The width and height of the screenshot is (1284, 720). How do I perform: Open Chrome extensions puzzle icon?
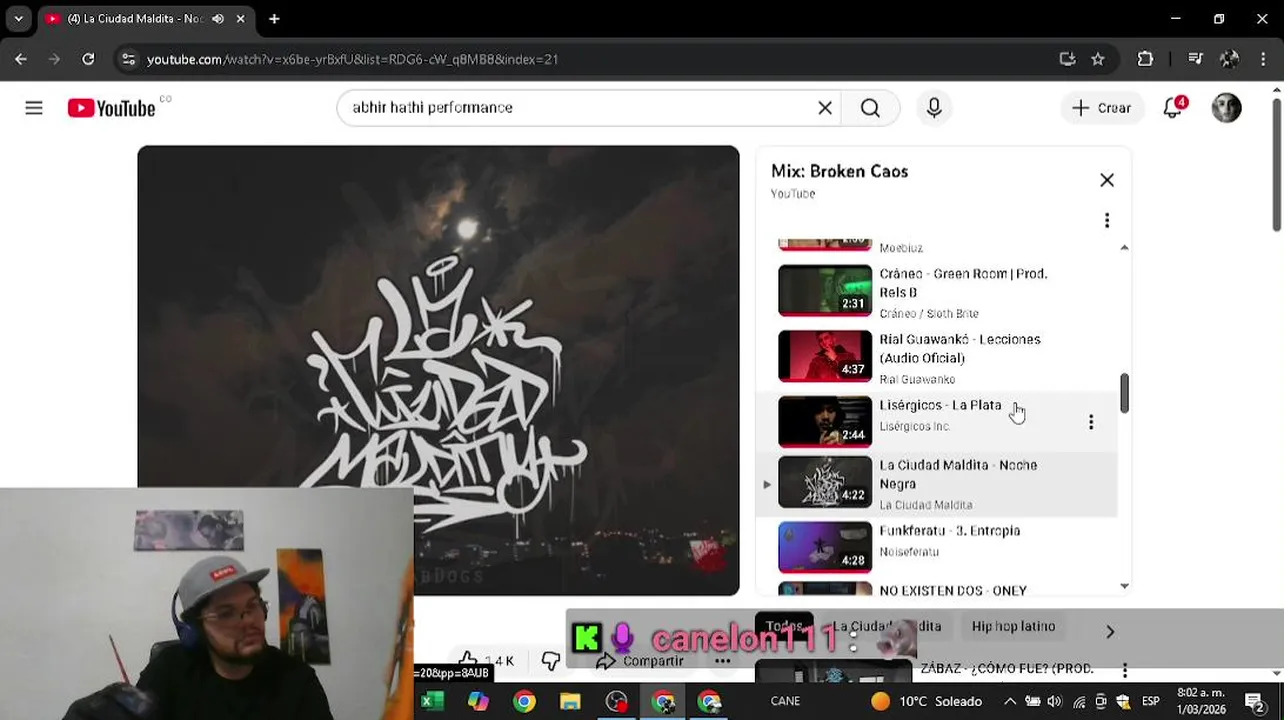coord(1145,59)
